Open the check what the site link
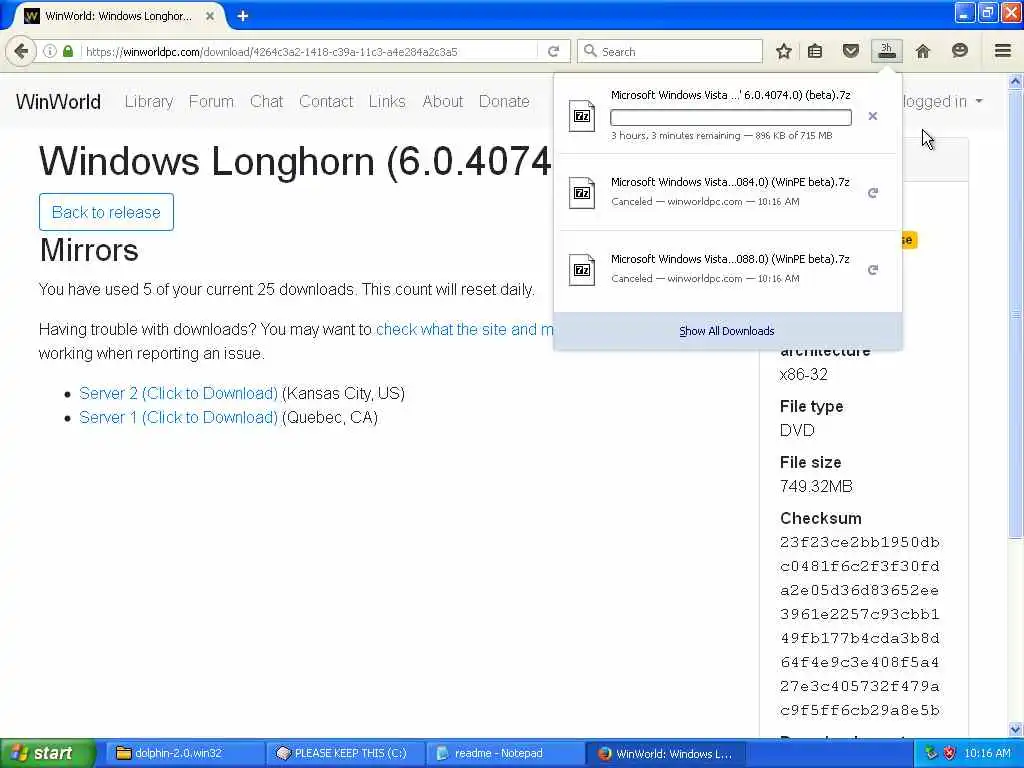The image size is (1024, 768). [464, 329]
